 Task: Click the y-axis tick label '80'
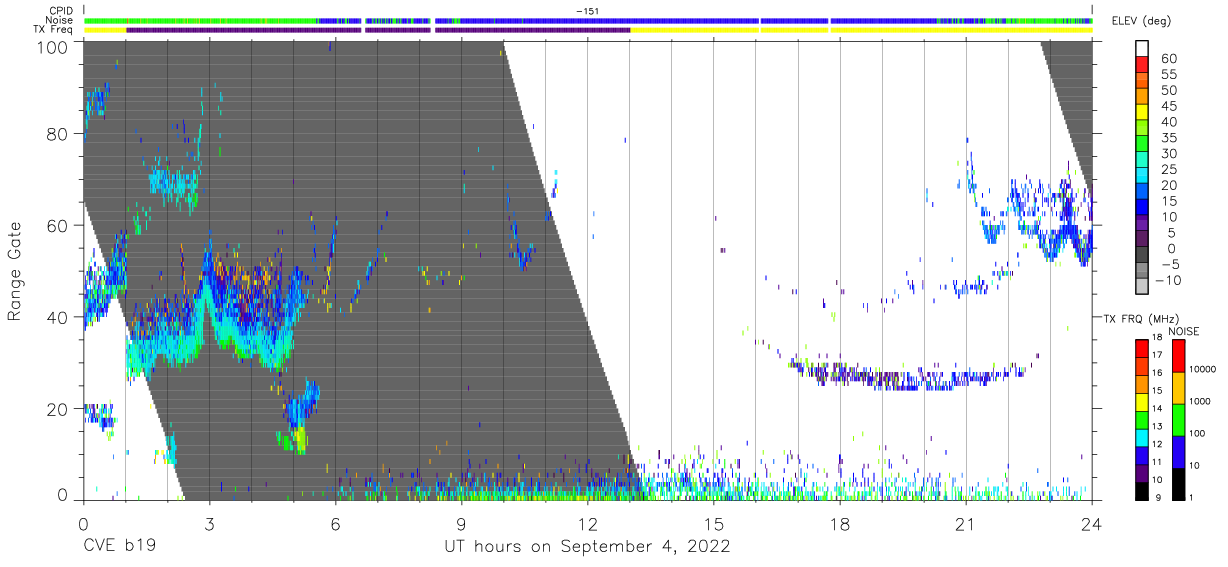57,134
